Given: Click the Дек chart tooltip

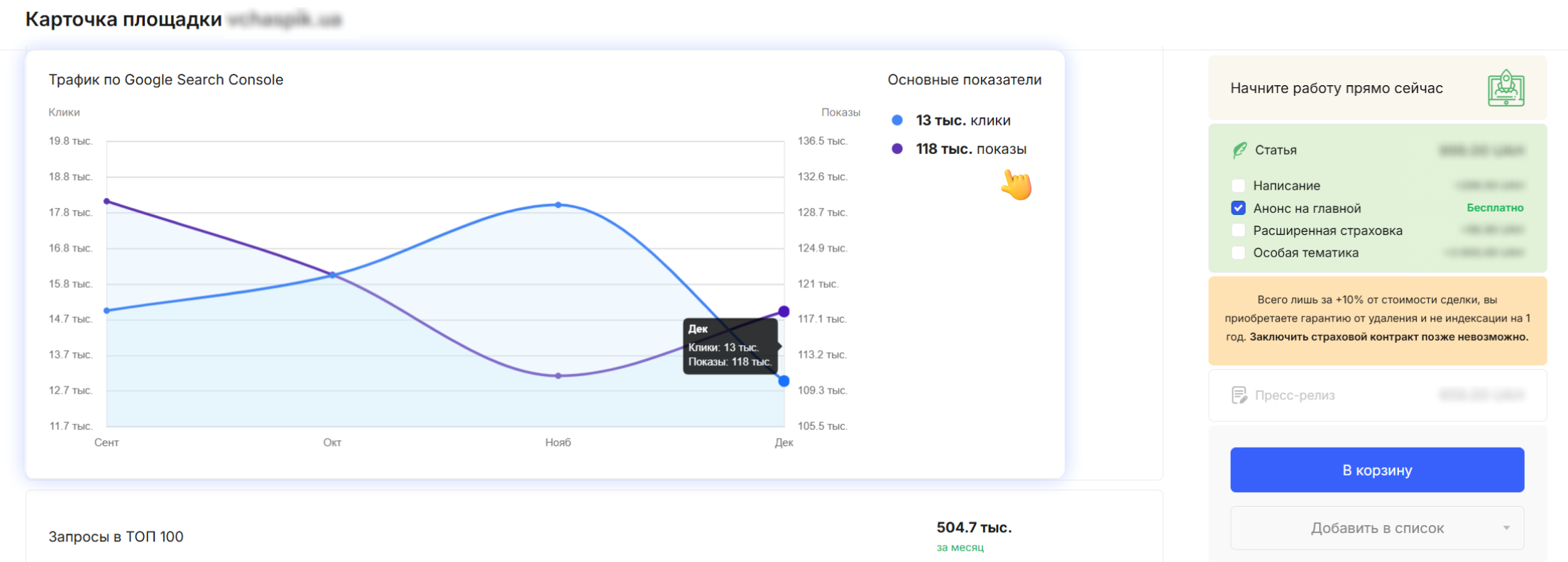Looking at the screenshot, I should (x=730, y=346).
